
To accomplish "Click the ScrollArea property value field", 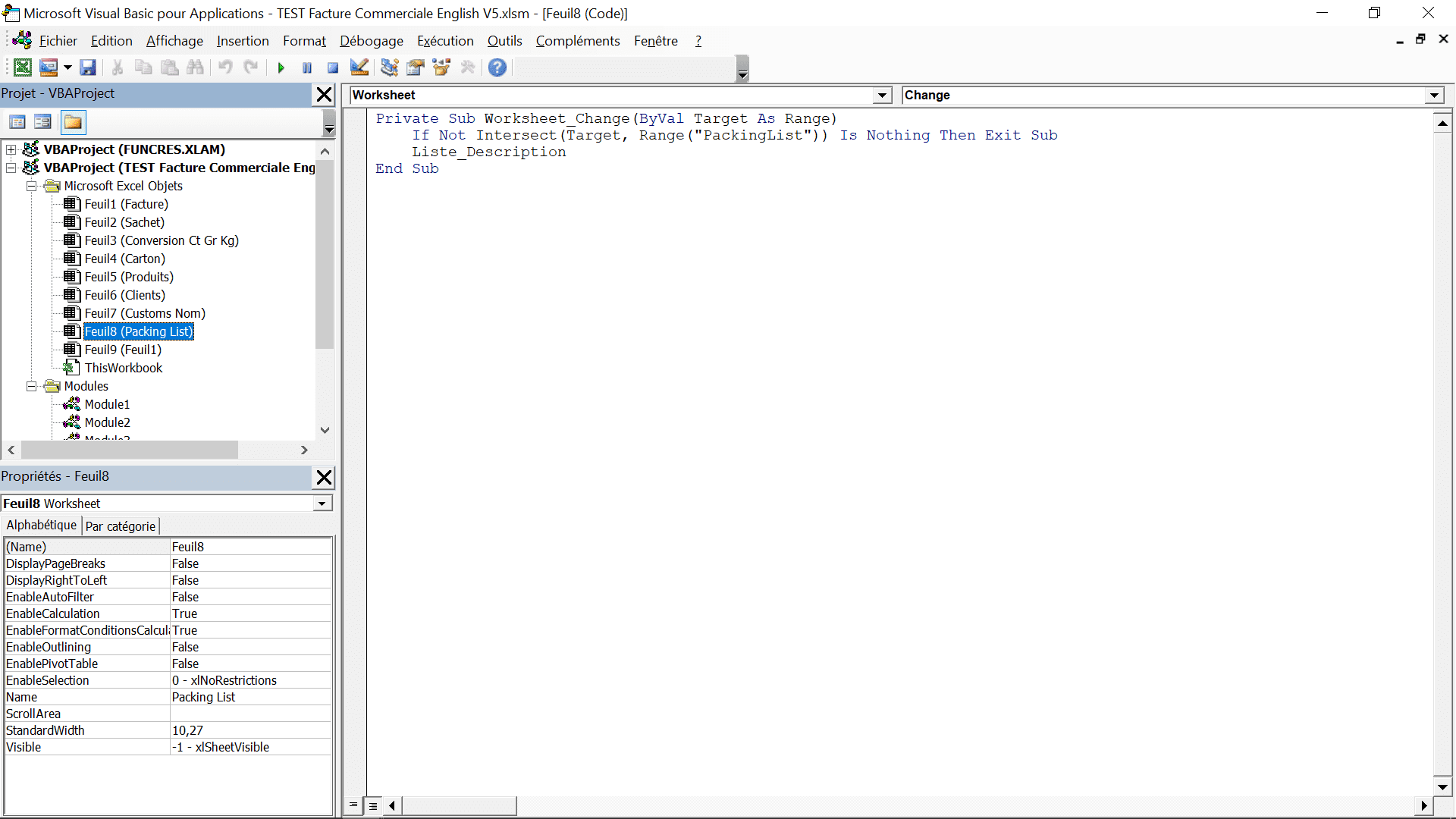I will point(250,714).
